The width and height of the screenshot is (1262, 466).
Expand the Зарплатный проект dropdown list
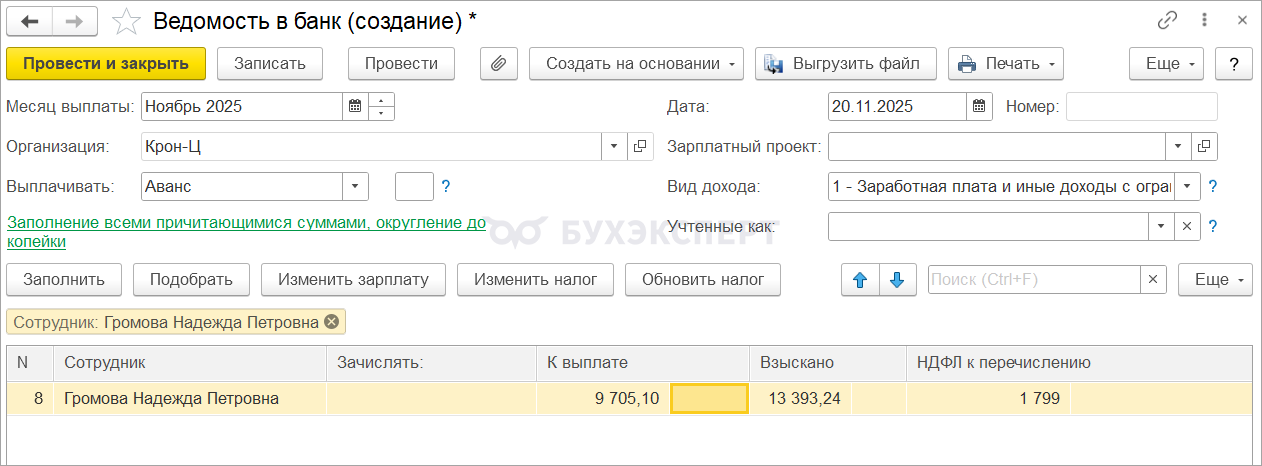tap(1178, 146)
